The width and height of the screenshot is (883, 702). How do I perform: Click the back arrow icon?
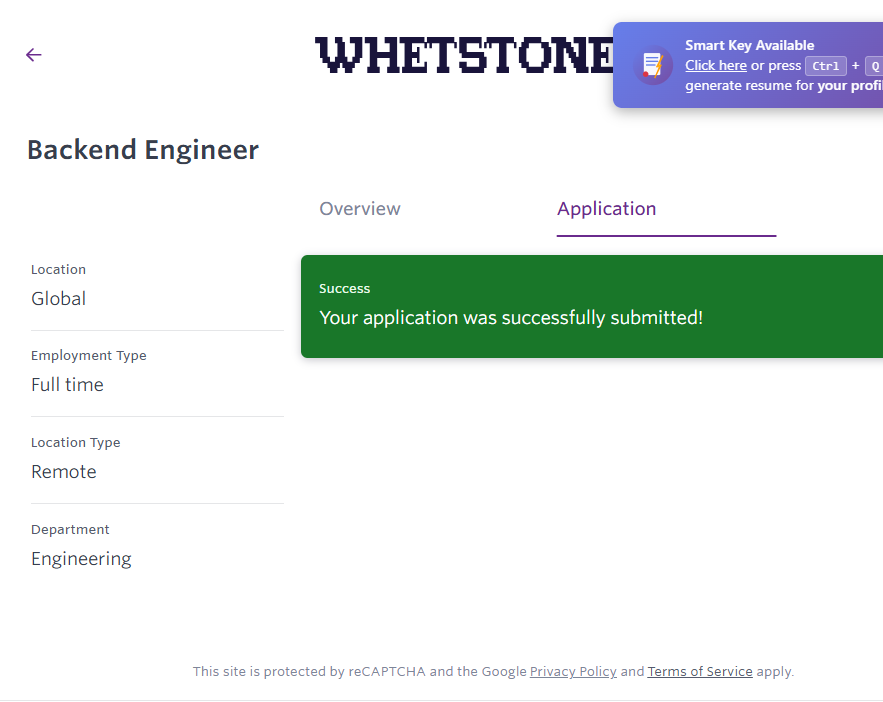(x=34, y=55)
